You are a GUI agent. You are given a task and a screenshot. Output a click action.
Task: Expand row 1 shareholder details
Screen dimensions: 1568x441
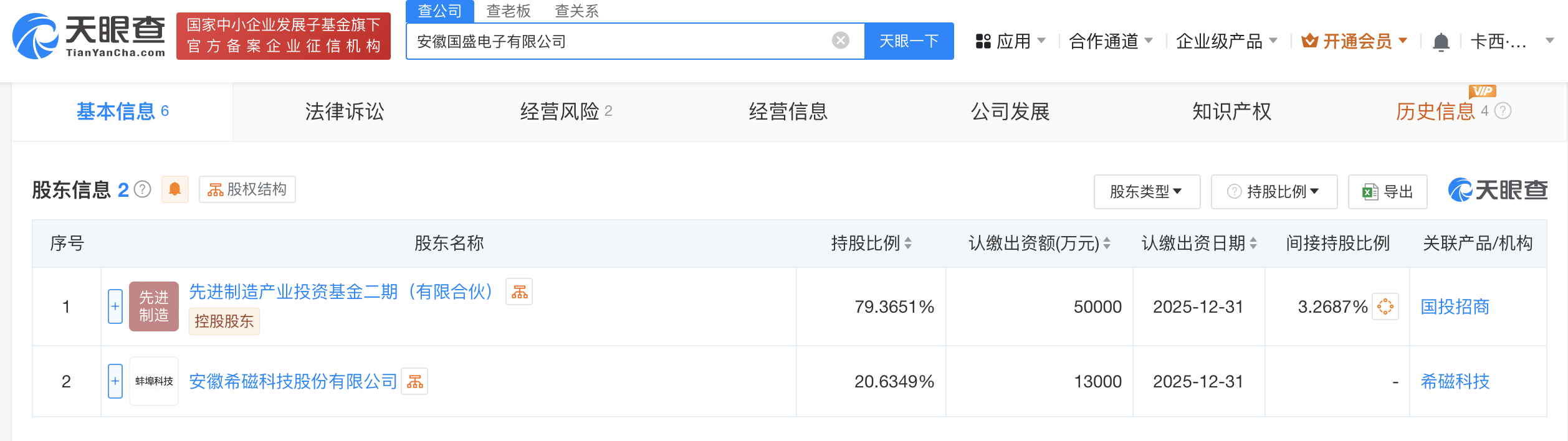[115, 306]
